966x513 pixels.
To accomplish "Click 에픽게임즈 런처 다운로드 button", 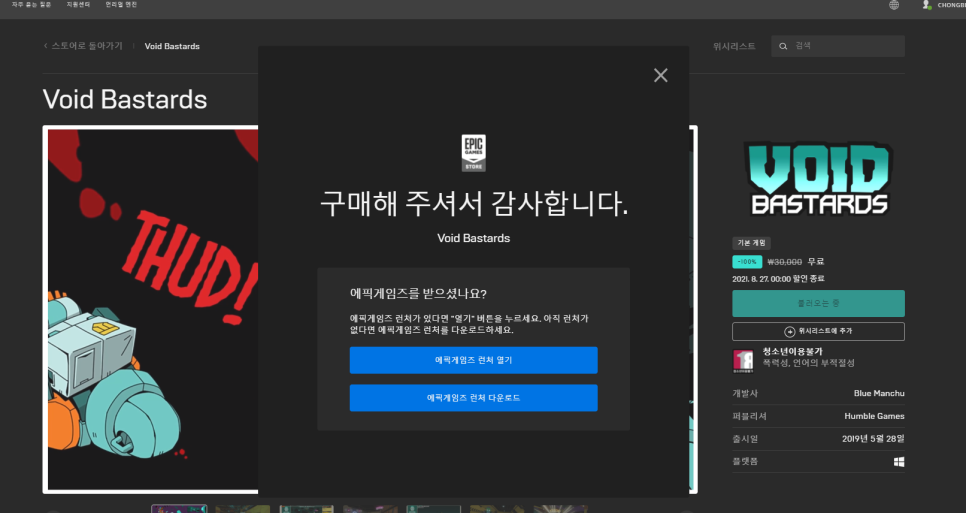I will (x=473, y=398).
